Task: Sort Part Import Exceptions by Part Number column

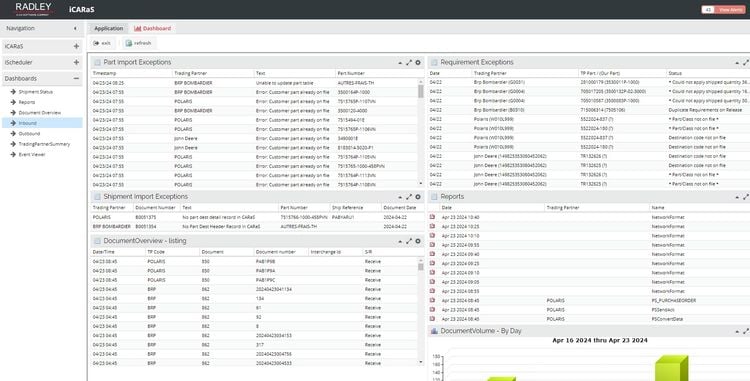Action: point(376,73)
